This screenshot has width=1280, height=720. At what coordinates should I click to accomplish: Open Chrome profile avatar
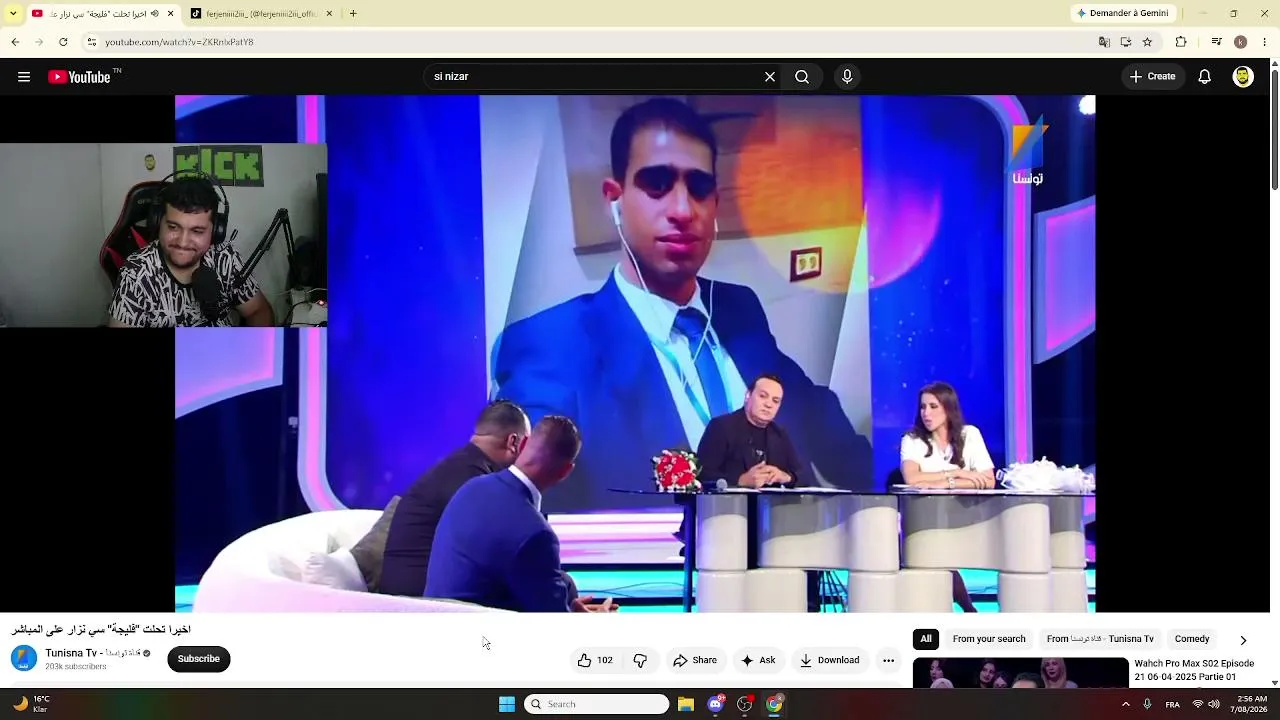coord(1240,42)
